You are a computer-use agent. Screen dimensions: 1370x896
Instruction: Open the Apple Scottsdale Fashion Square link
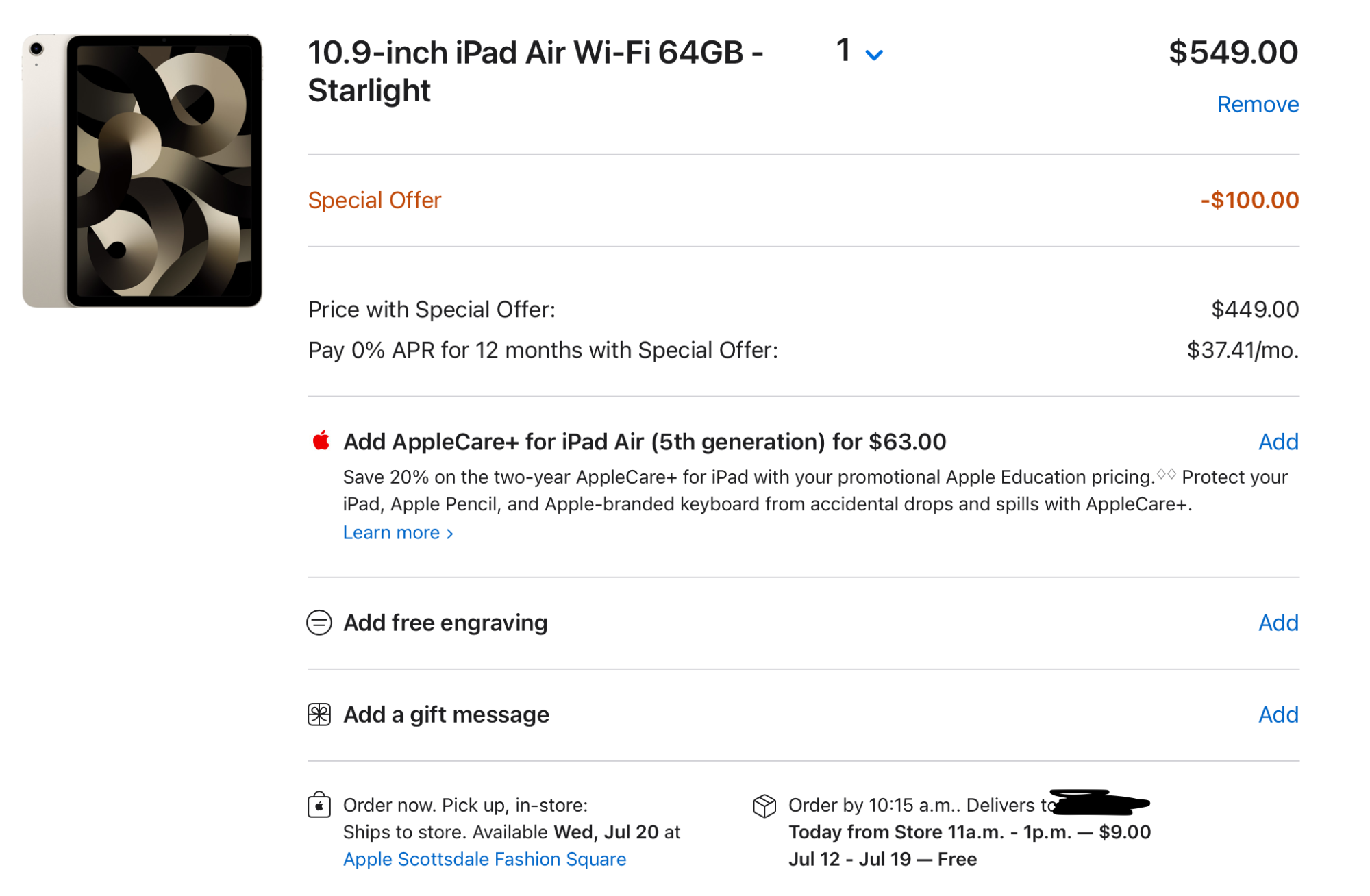484,859
